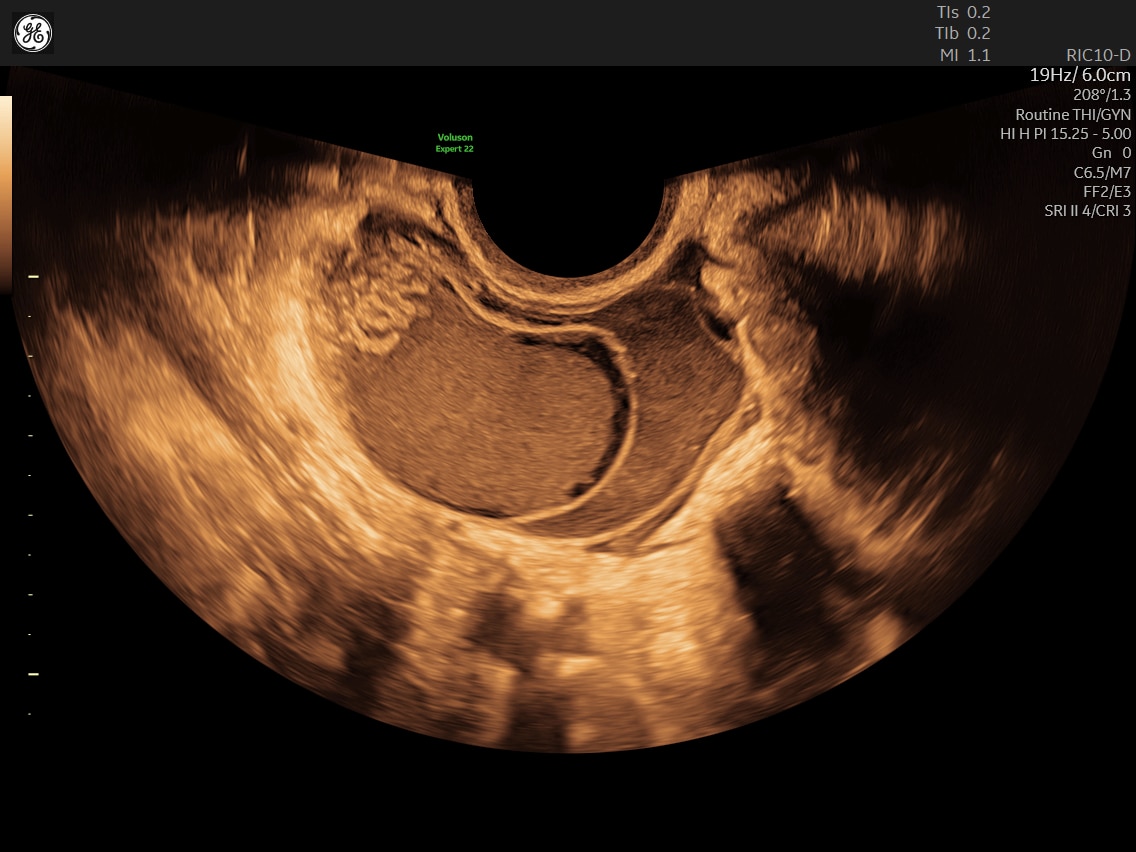Click the GE logo icon
This screenshot has height=852, width=1136.
coord(33,33)
